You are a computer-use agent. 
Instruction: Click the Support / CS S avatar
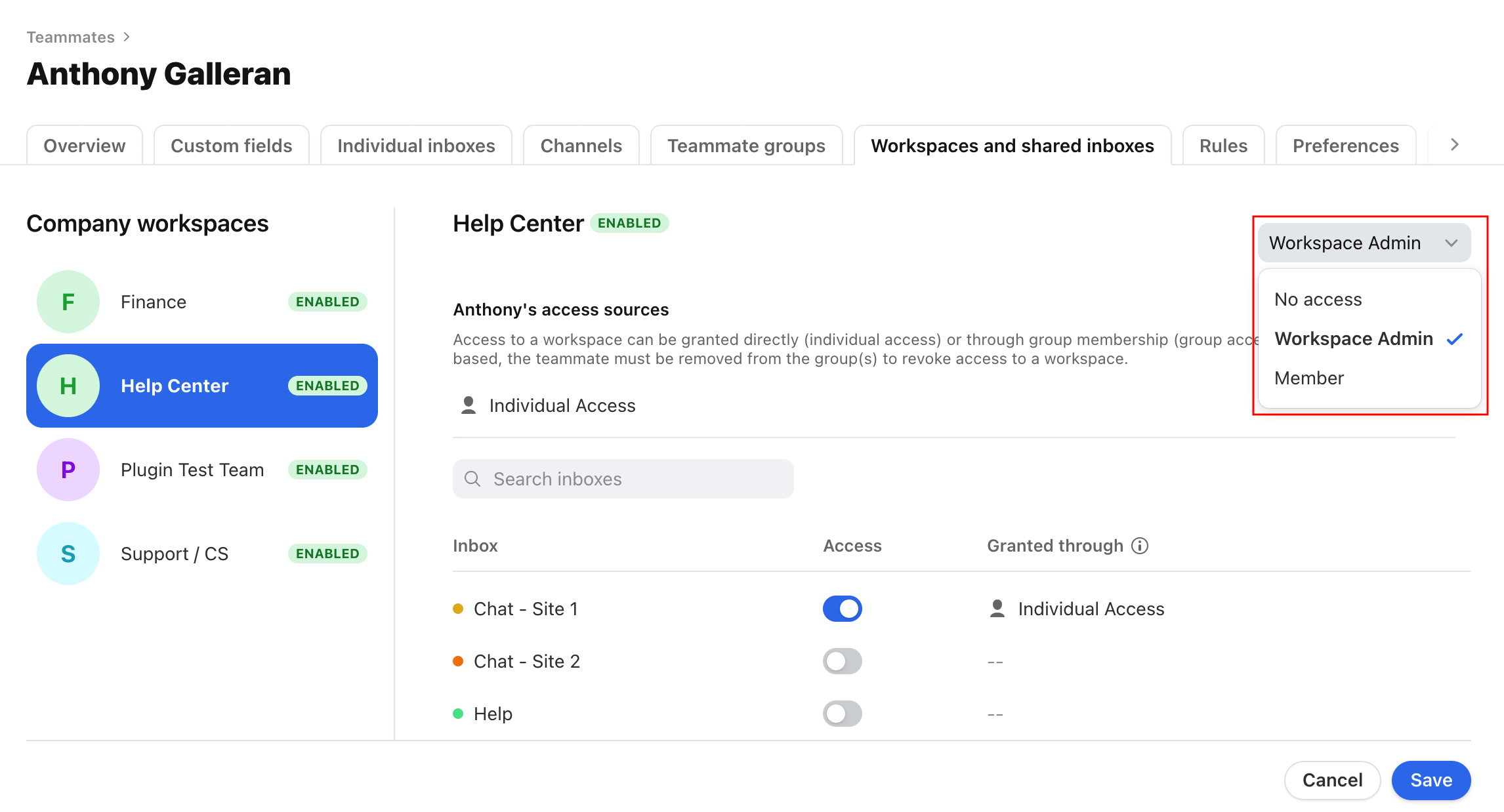click(x=68, y=554)
